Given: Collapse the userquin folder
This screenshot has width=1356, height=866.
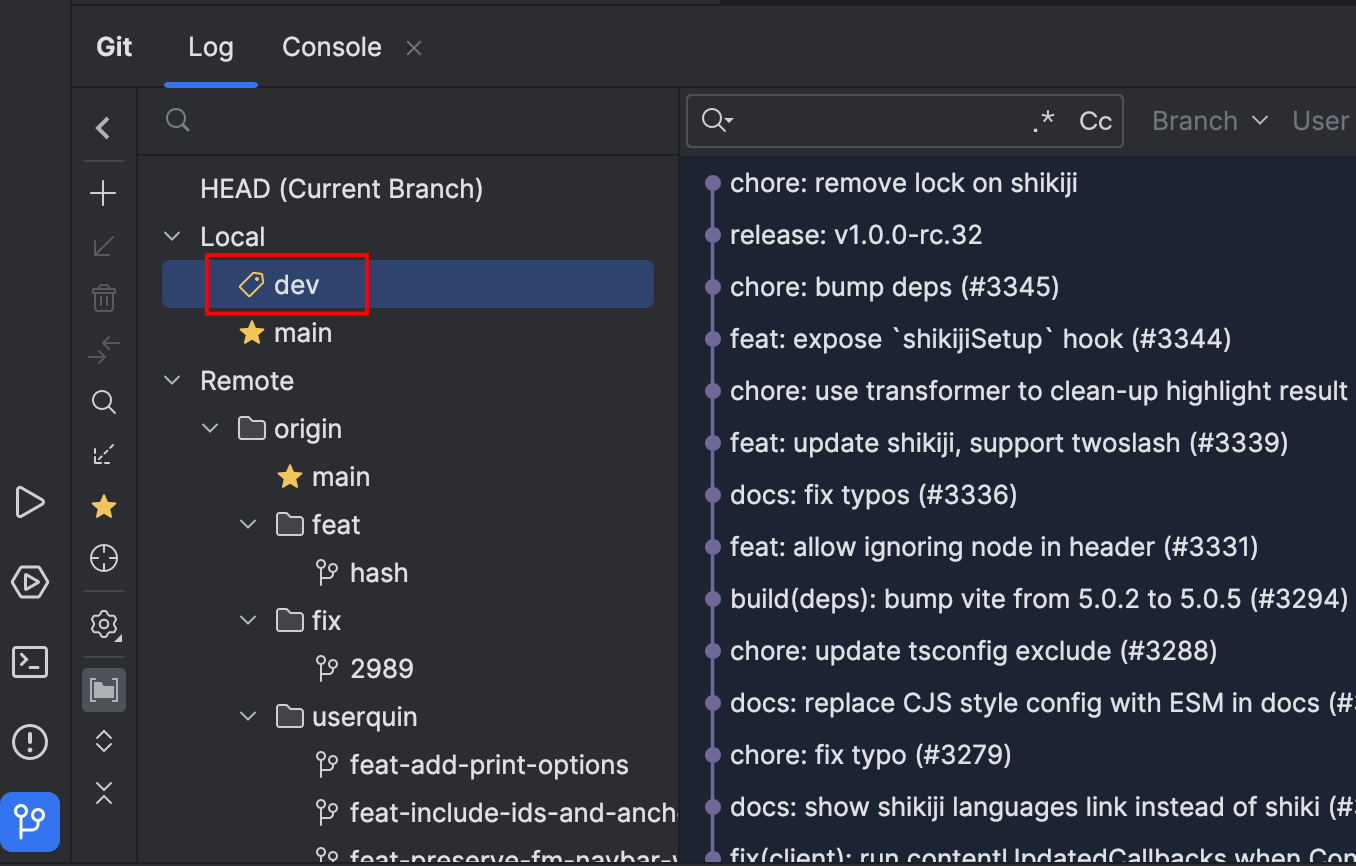Looking at the screenshot, I should (248, 717).
